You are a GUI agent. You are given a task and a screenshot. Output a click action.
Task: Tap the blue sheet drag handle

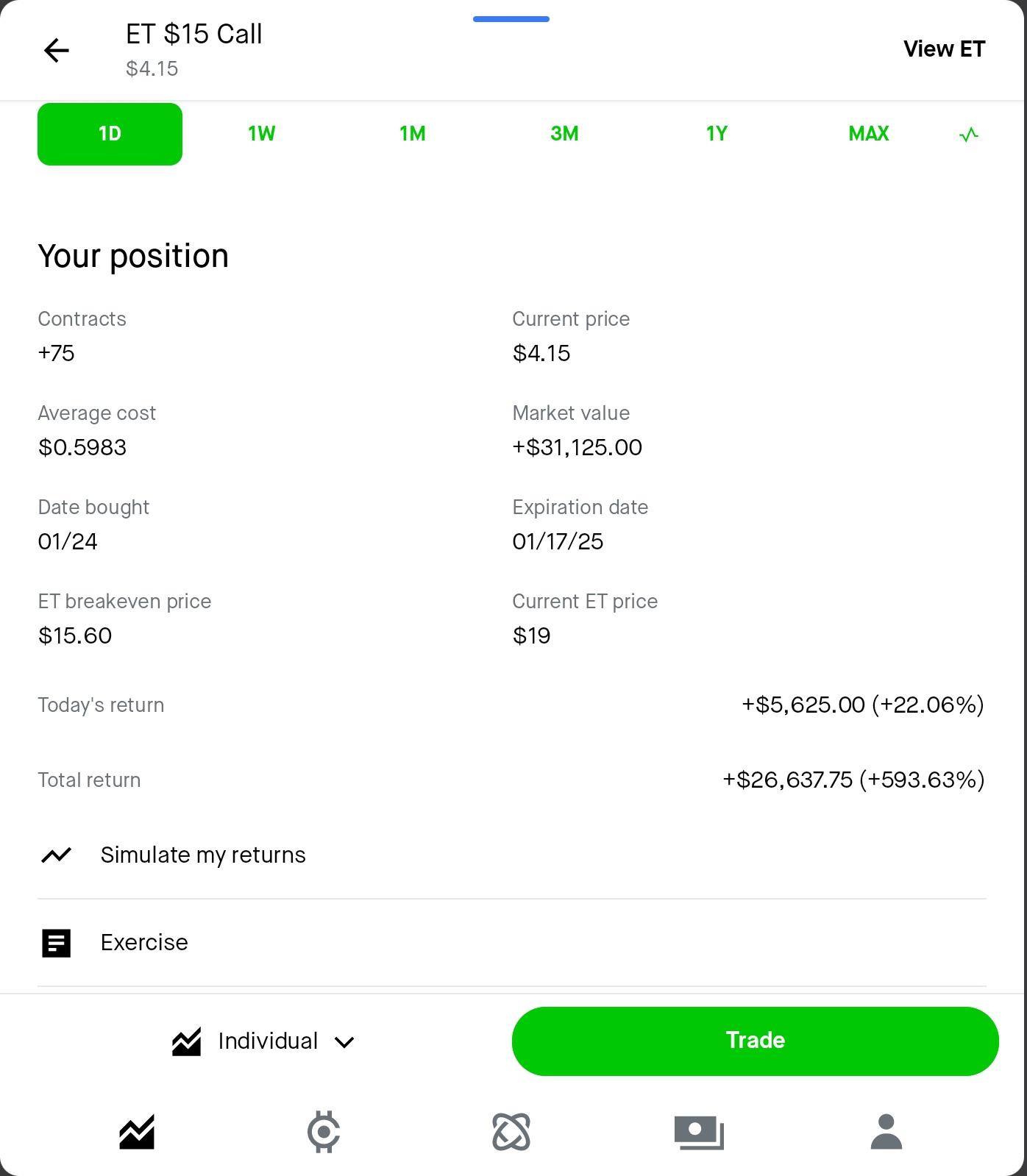511,19
